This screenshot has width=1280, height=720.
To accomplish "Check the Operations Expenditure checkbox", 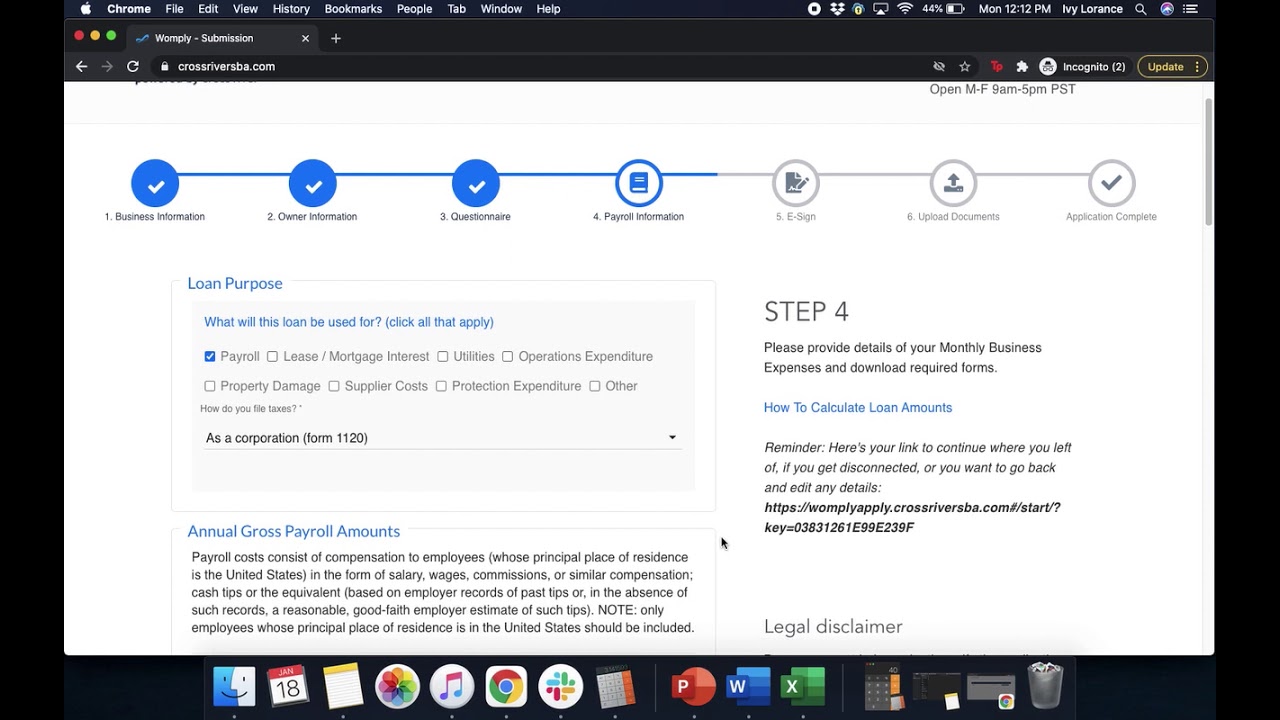I will [x=508, y=357].
